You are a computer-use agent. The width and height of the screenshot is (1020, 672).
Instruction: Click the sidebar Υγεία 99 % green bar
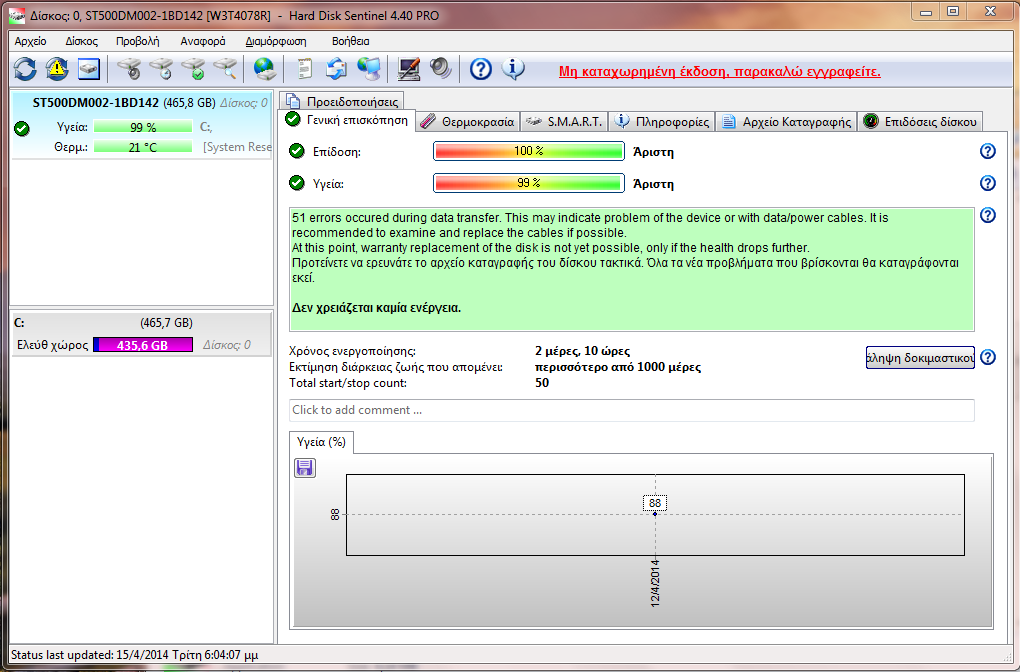coord(143,127)
